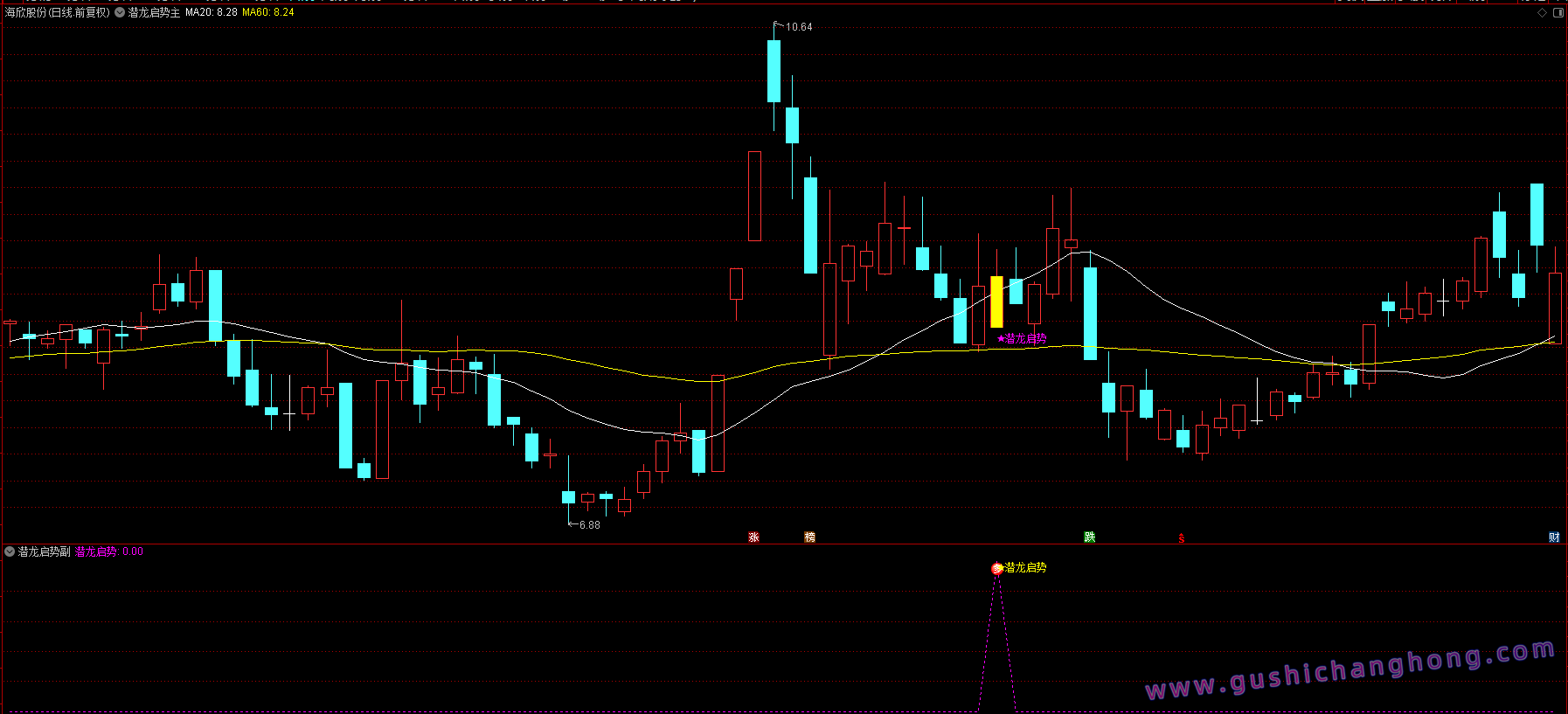The image size is (1568, 714).
Task: Click the diamond icon at top right
Action: 1542,12
